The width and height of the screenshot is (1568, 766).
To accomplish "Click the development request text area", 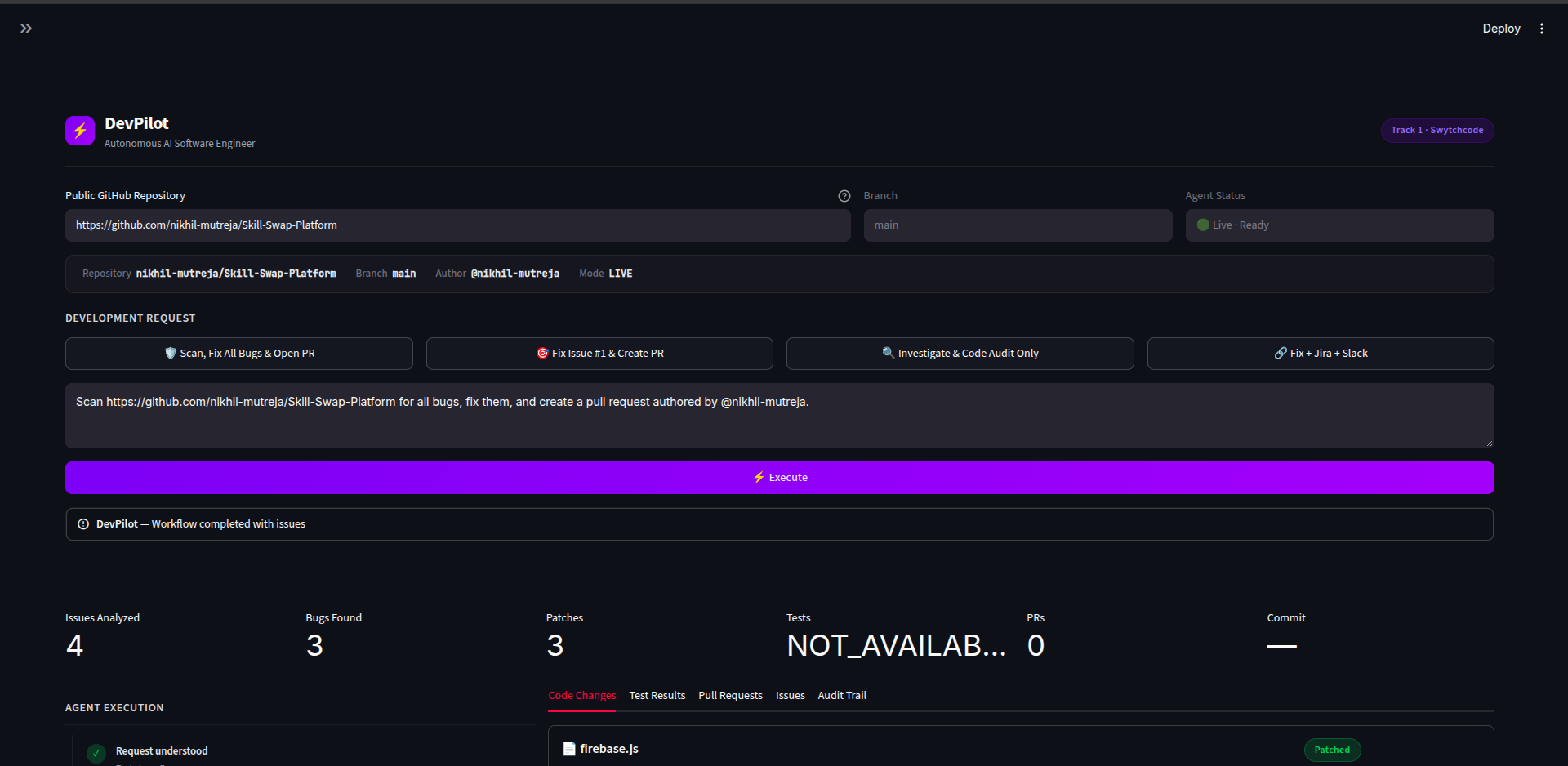I will coord(780,416).
